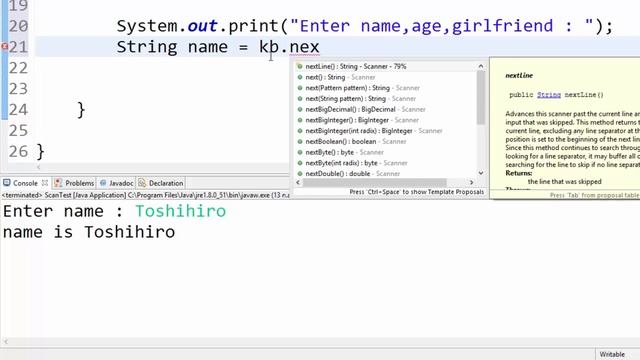Switch to the Console tab

click(x=25, y=183)
